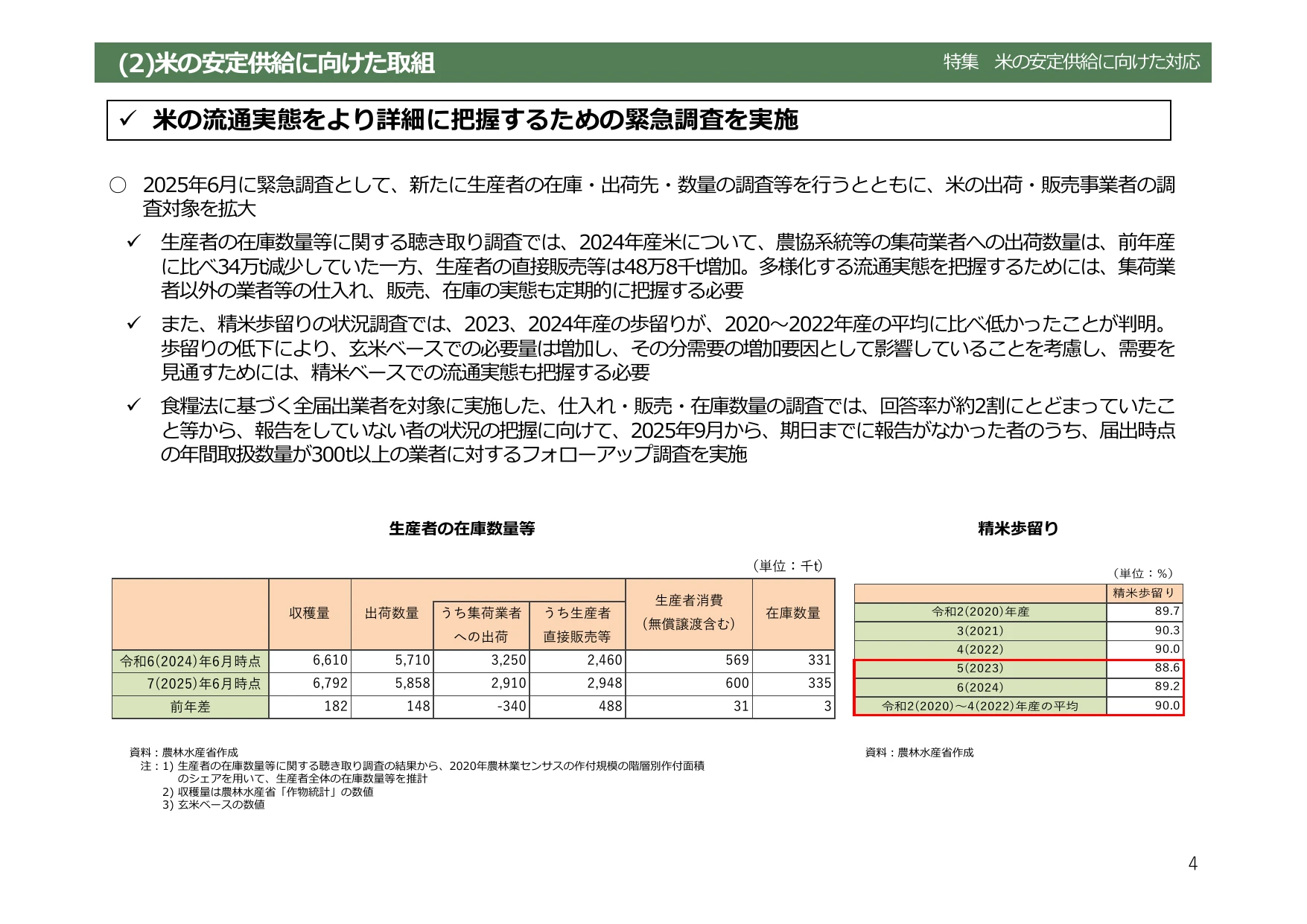Click the value '90.3'
1307x924 pixels.
(1167, 631)
